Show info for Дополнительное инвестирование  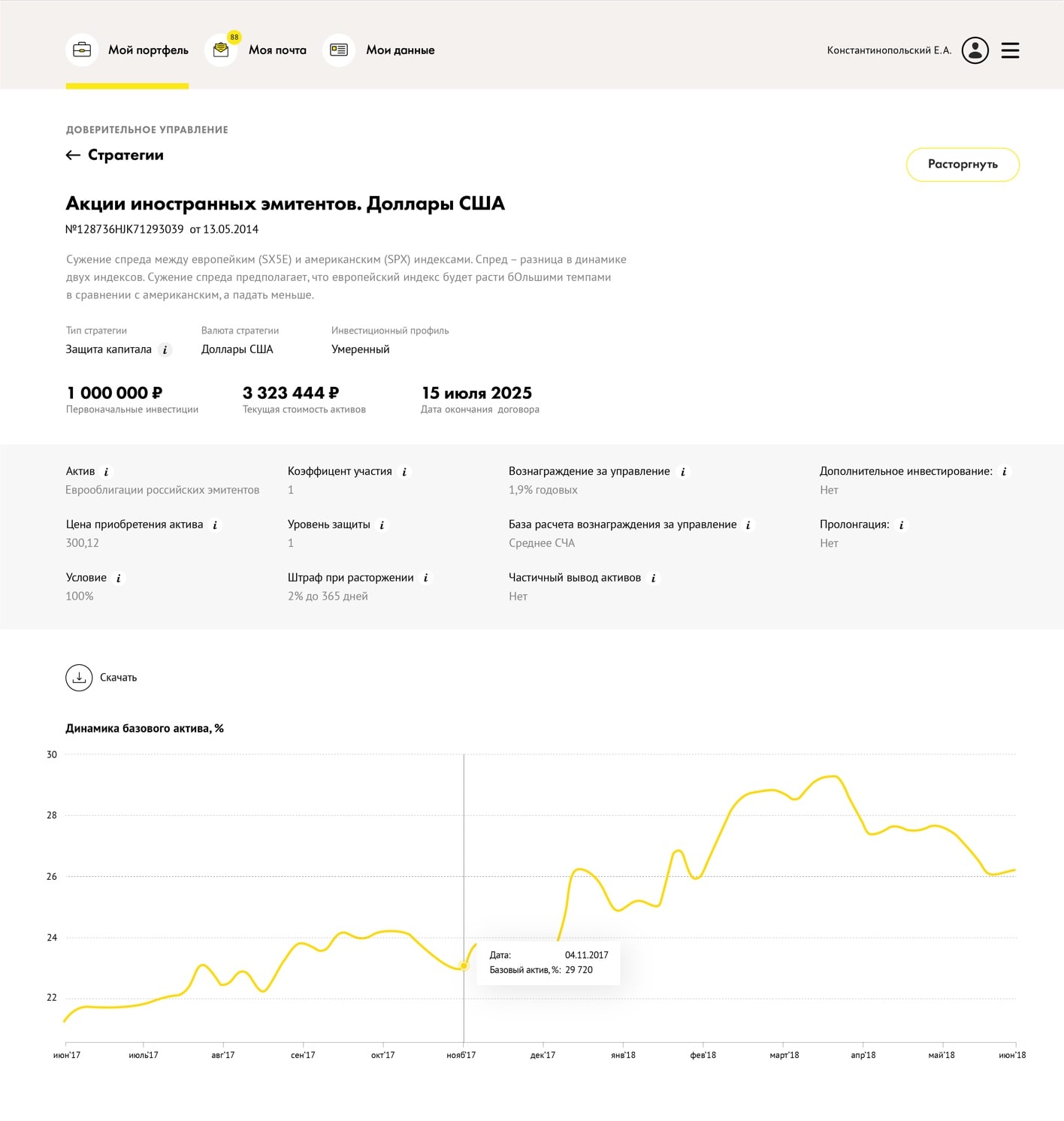tap(1005, 472)
